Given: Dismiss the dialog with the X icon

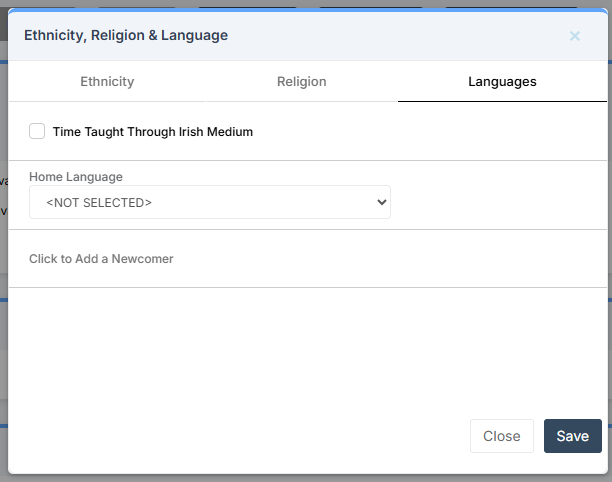Looking at the screenshot, I should point(575,36).
